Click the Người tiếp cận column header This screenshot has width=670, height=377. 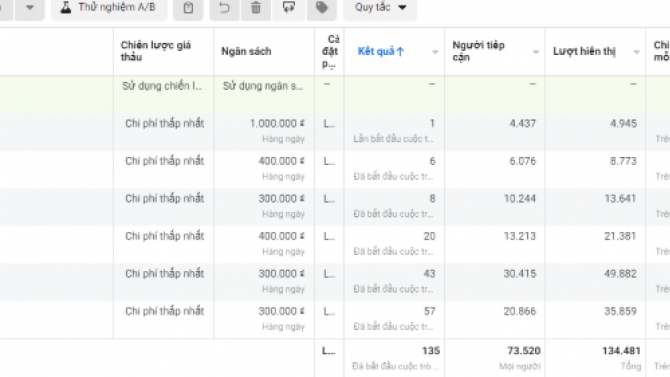pyautogui.click(x=479, y=51)
